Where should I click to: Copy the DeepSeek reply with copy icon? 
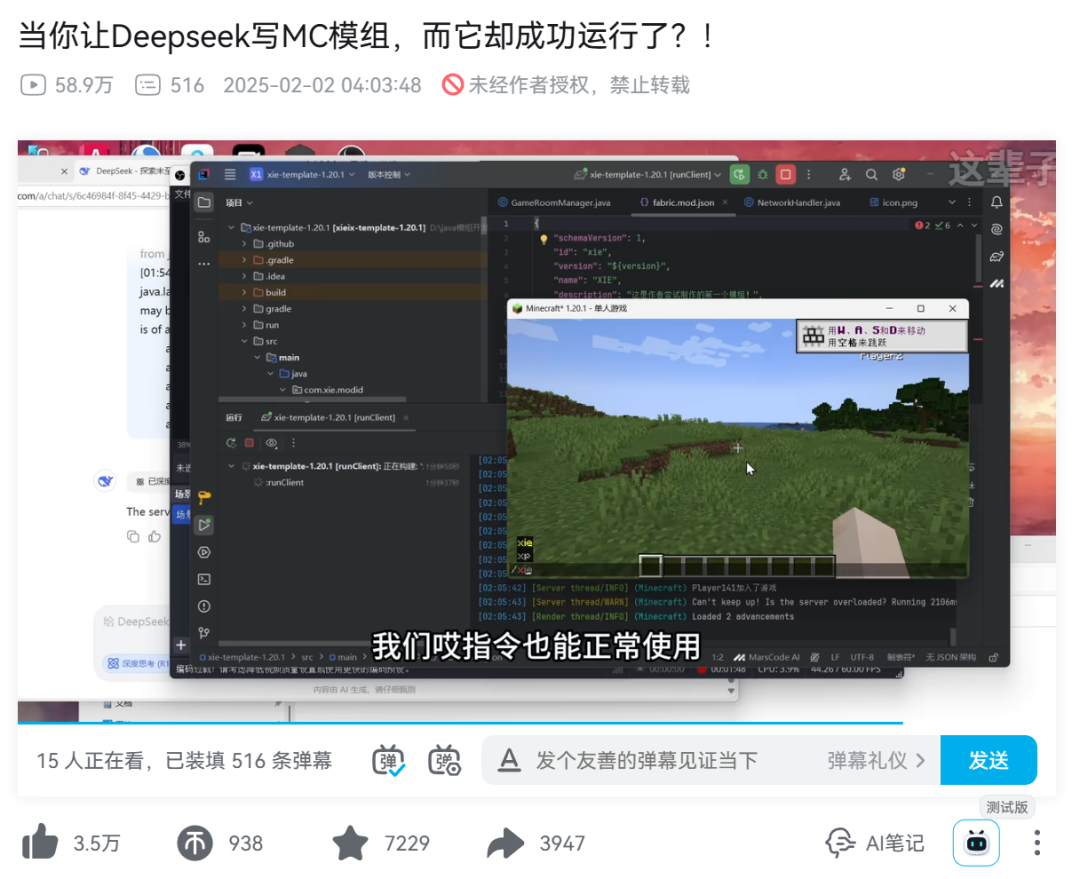(133, 537)
